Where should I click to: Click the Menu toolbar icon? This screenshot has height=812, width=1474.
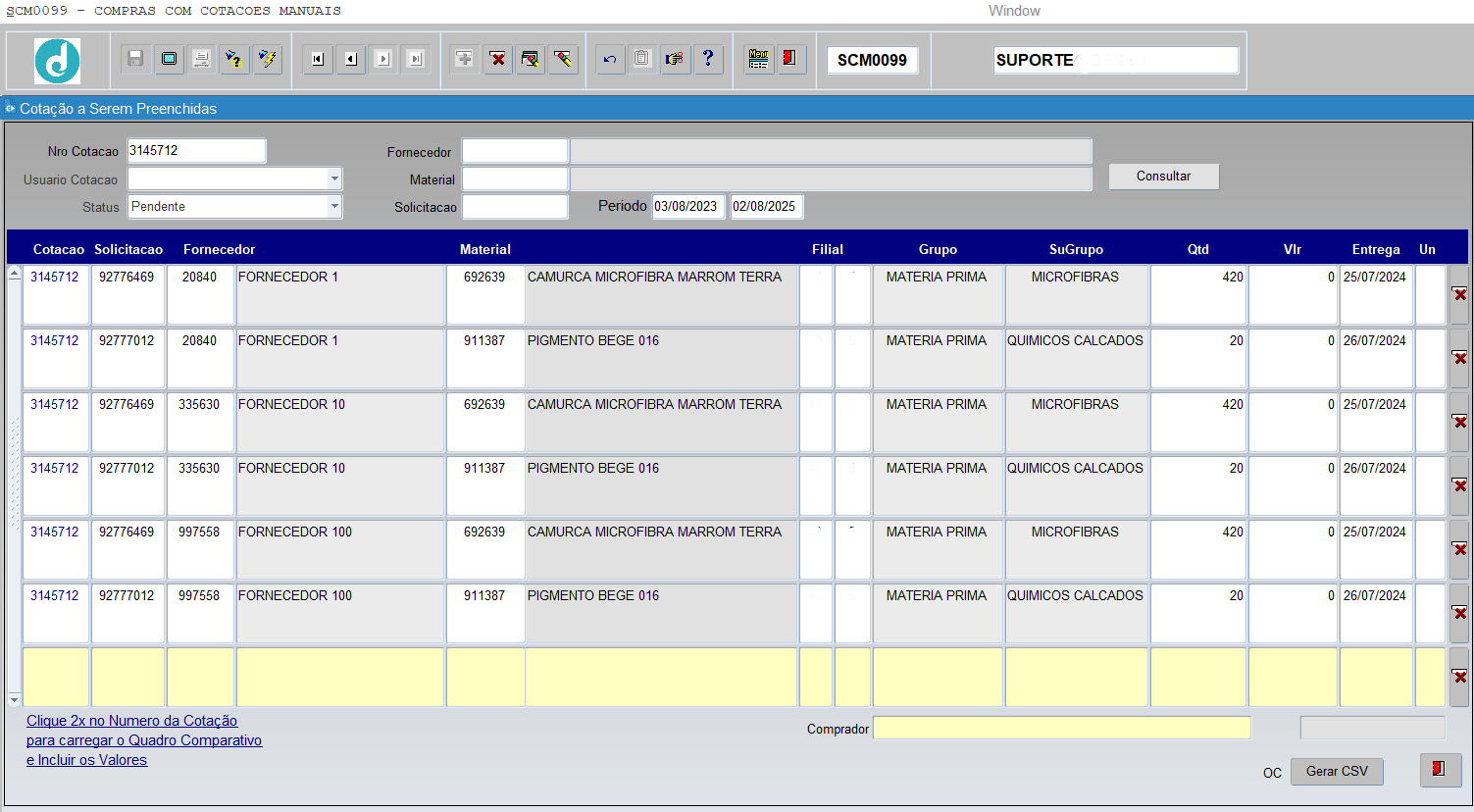click(x=758, y=60)
